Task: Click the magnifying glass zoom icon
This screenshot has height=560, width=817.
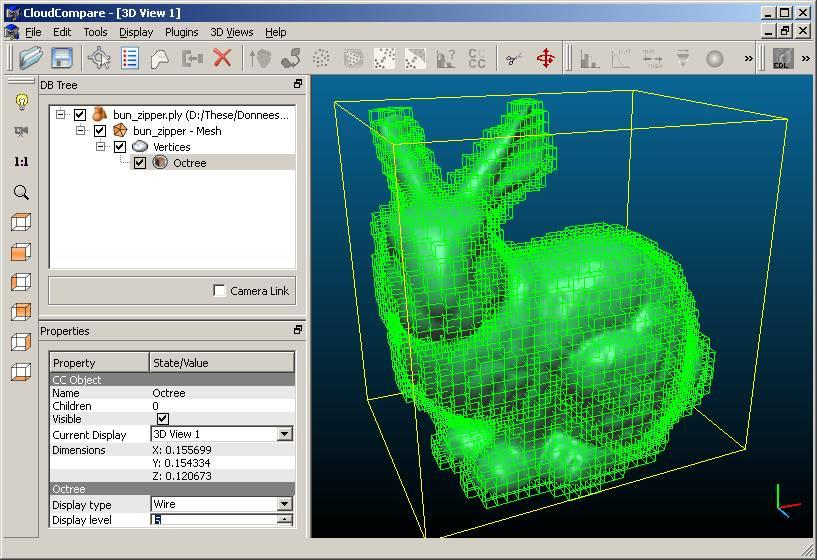Action: pos(20,192)
